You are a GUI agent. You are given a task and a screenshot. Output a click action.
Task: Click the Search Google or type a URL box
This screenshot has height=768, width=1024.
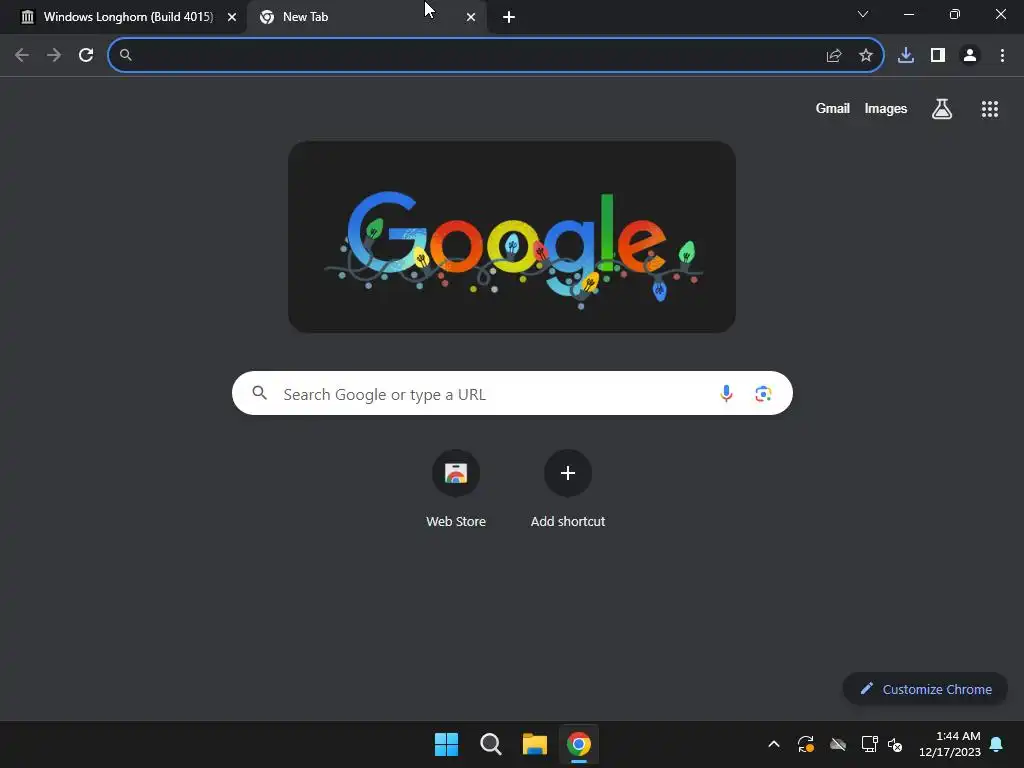click(x=512, y=393)
